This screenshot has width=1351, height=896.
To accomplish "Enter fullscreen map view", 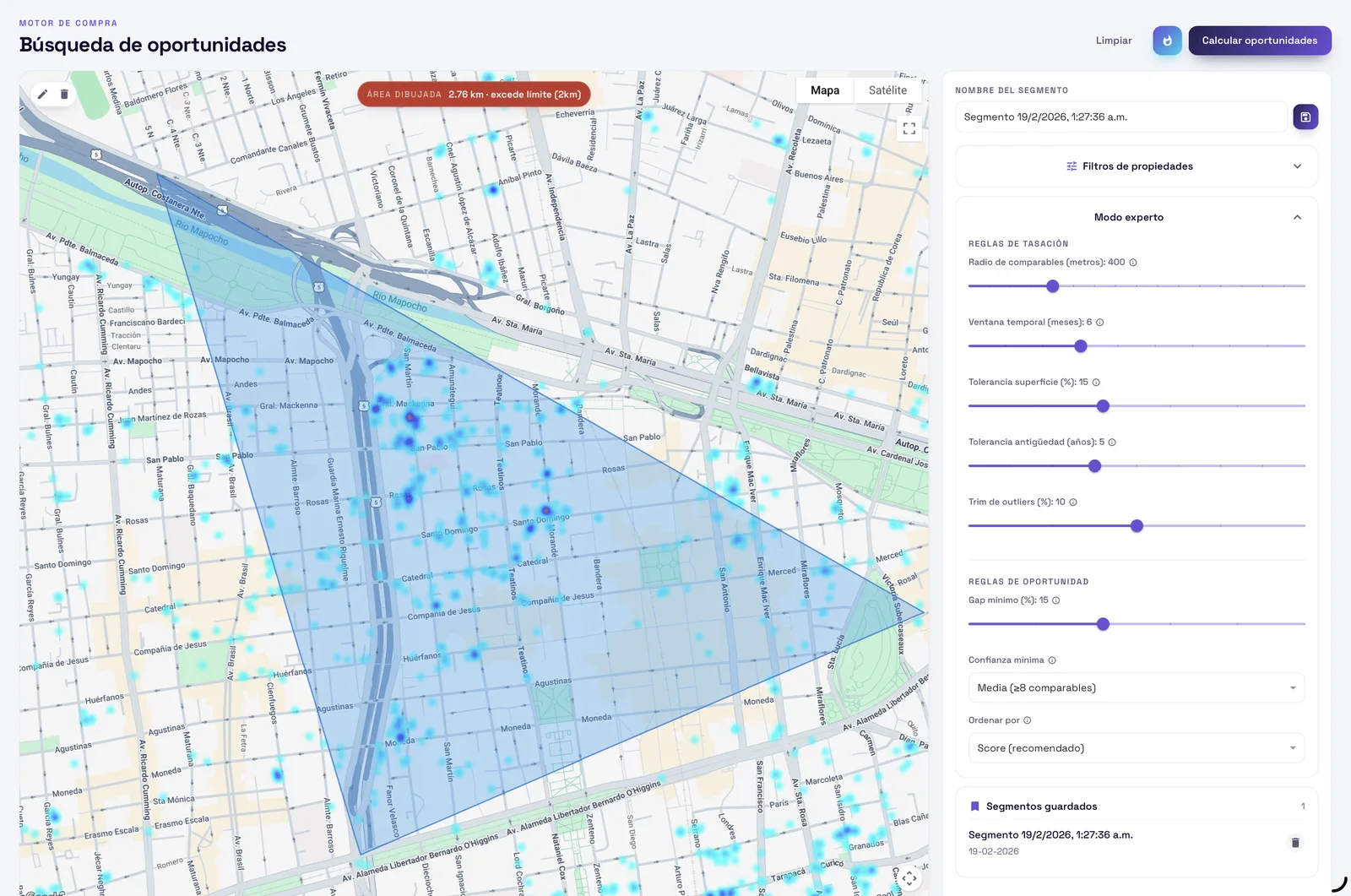I will click(x=909, y=128).
